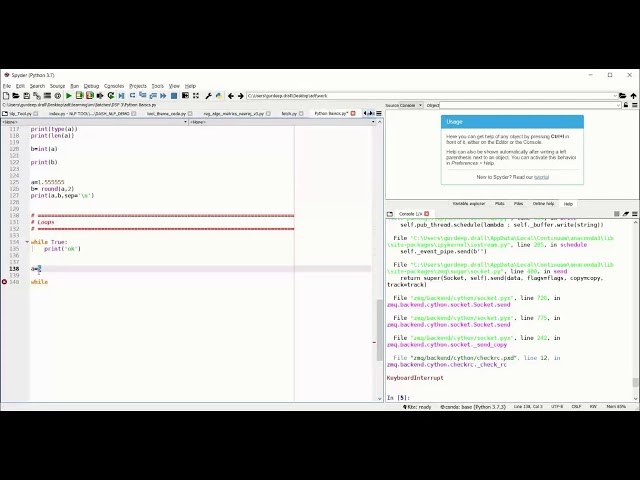This screenshot has height=480, width=640.
Task: Open the Search menu
Action: click(37, 86)
